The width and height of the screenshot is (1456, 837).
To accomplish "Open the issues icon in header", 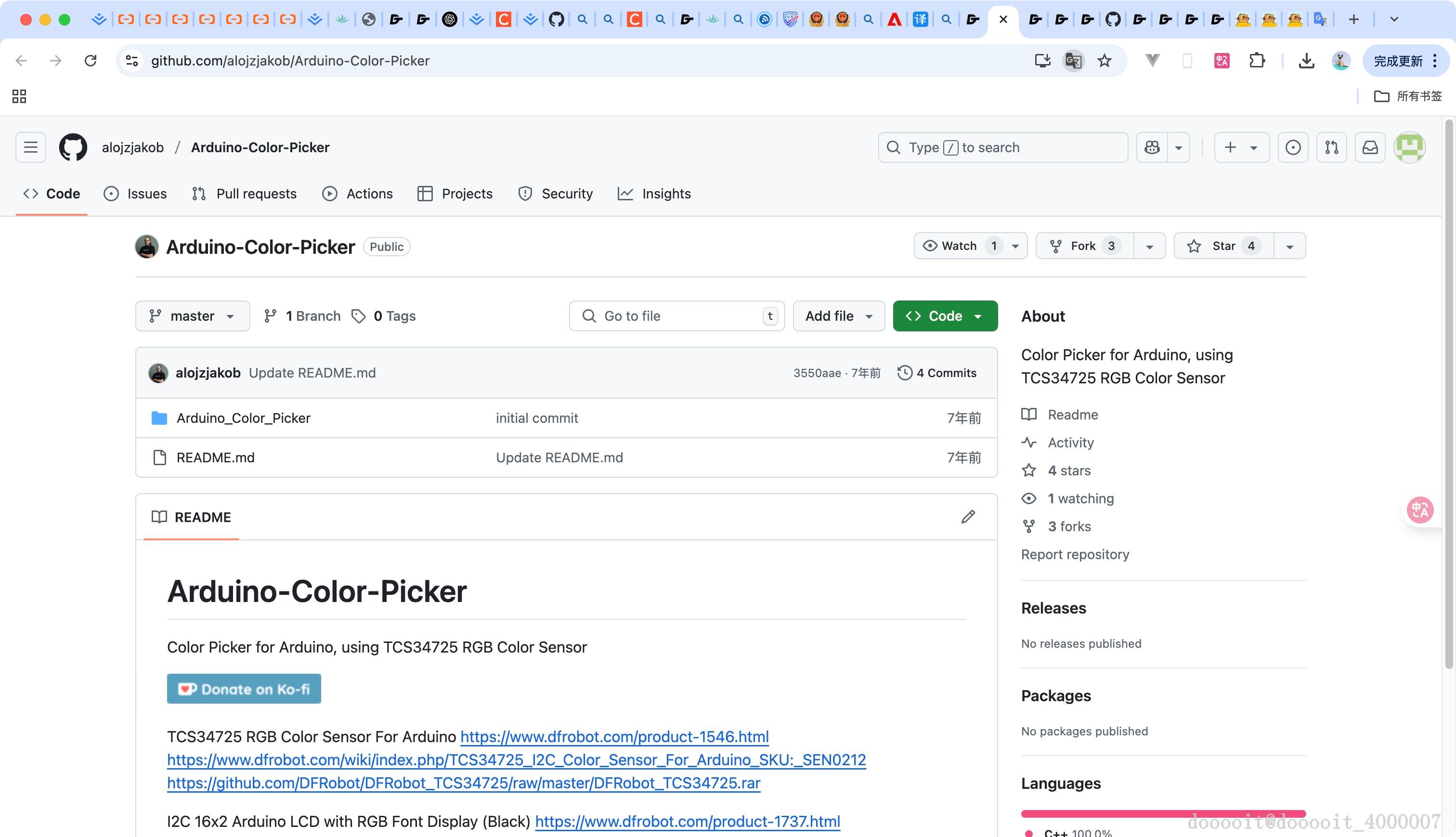I will [1293, 147].
